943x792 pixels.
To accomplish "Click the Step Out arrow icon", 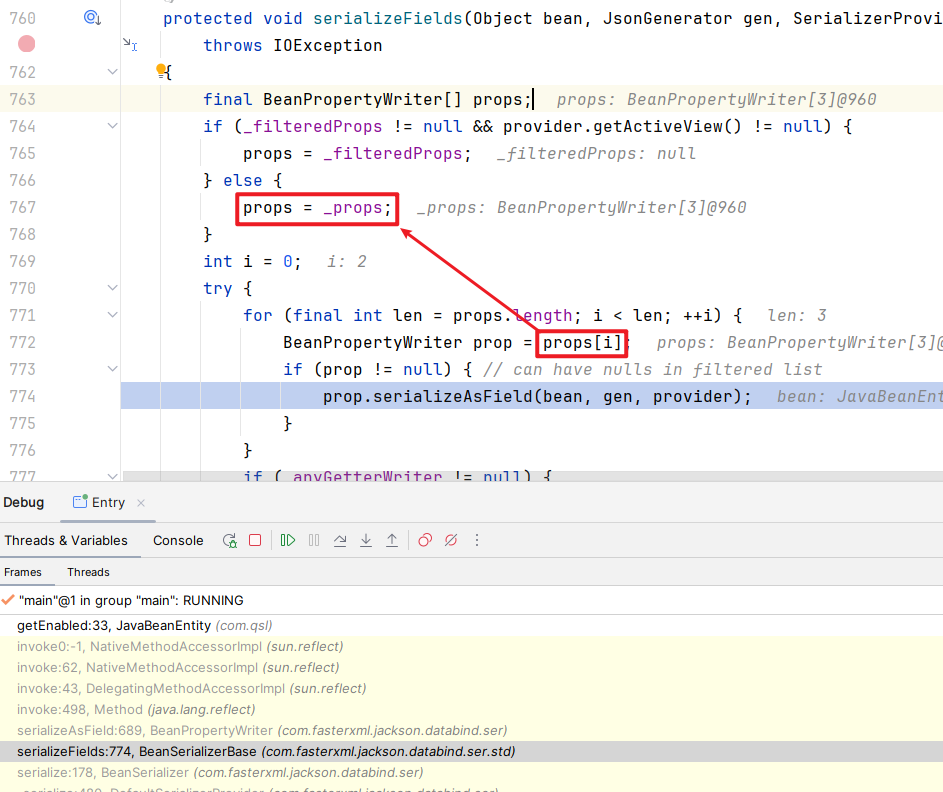I will coord(392,540).
